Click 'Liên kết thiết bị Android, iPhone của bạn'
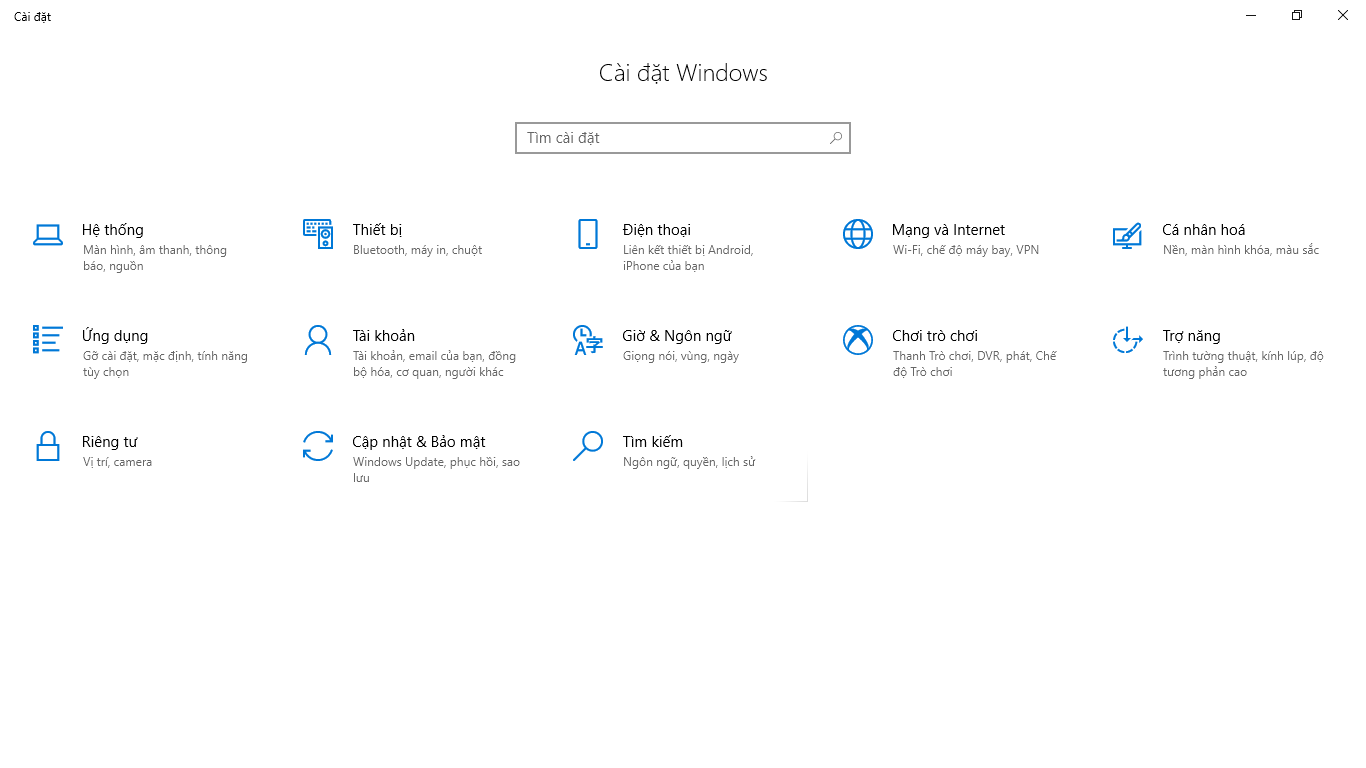 click(x=688, y=258)
